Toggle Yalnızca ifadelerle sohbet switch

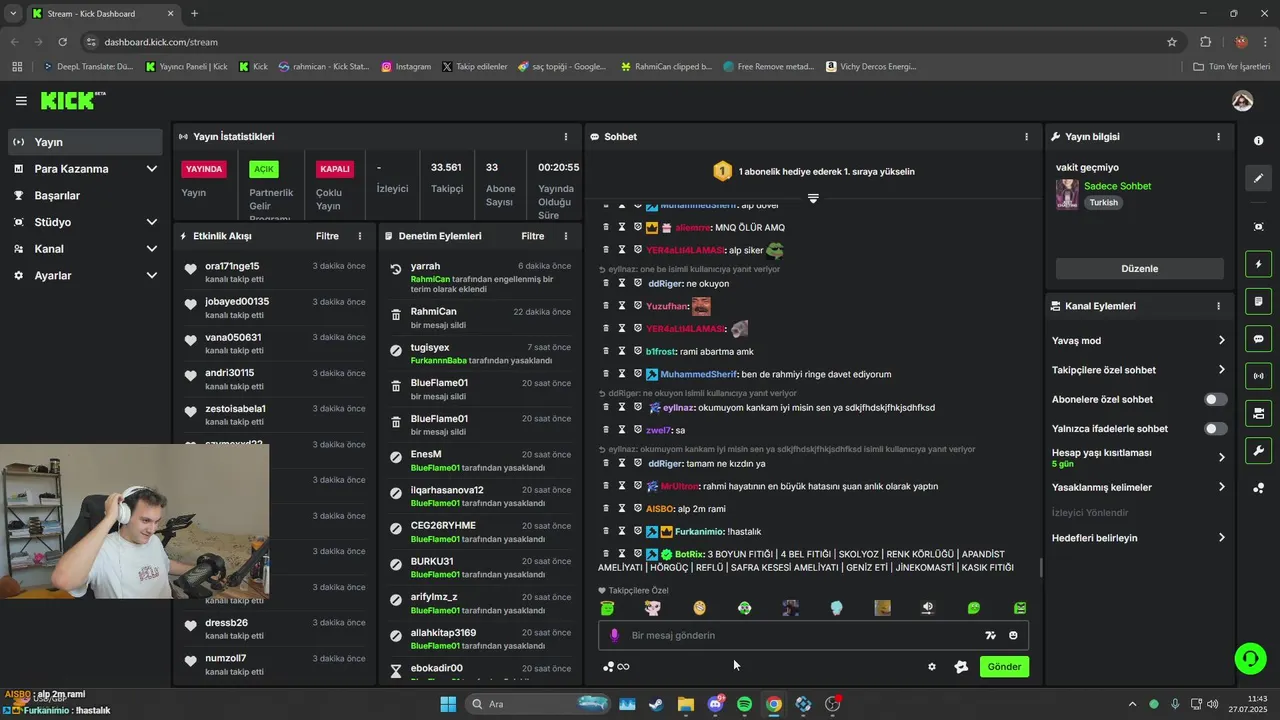point(1215,429)
